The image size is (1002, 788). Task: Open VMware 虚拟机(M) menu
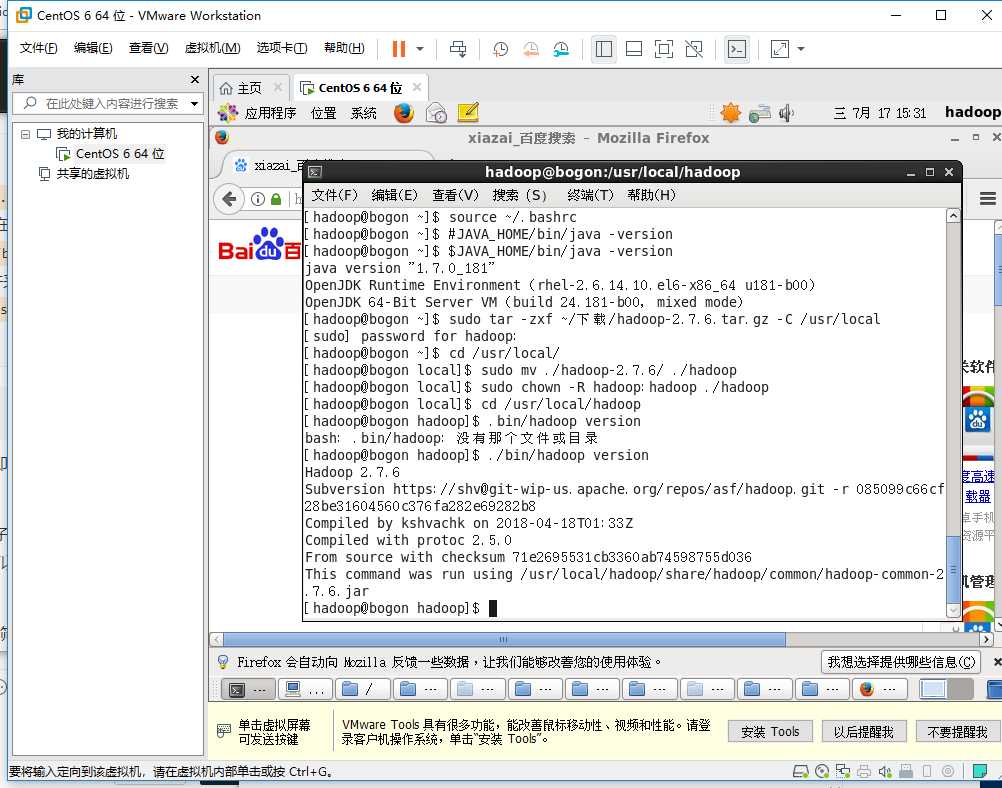click(213, 48)
